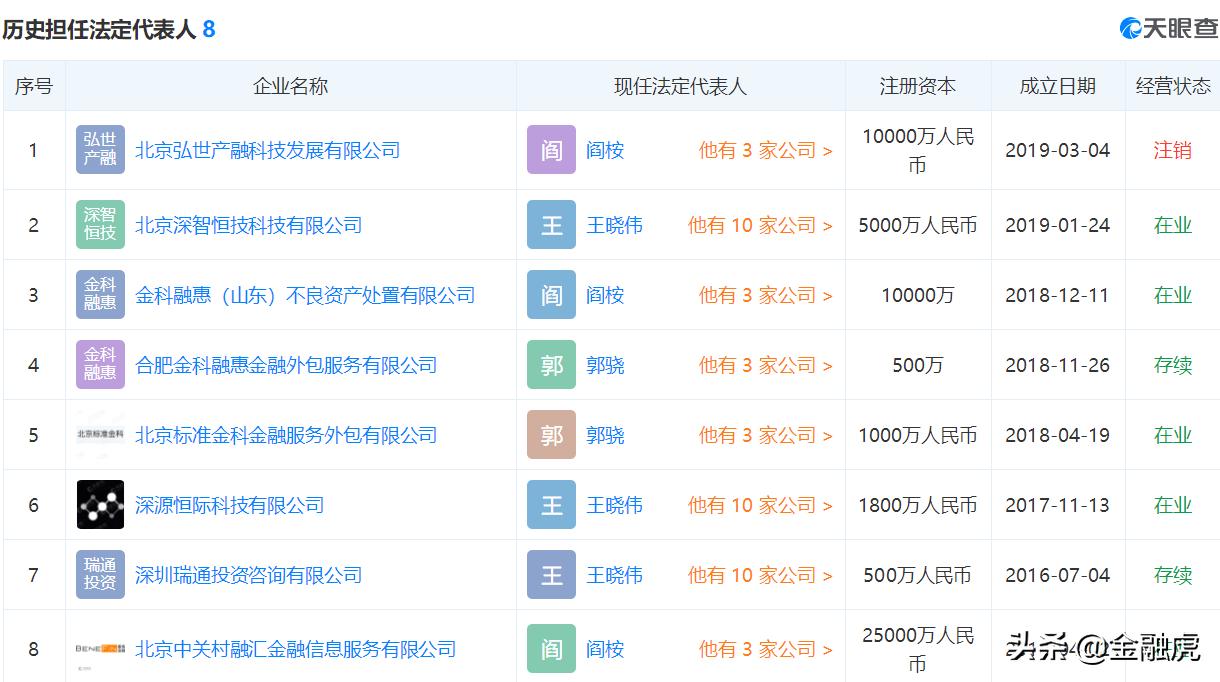Click the 在业 status label in row 2
This screenshot has height=682, width=1220.
coord(1174,224)
